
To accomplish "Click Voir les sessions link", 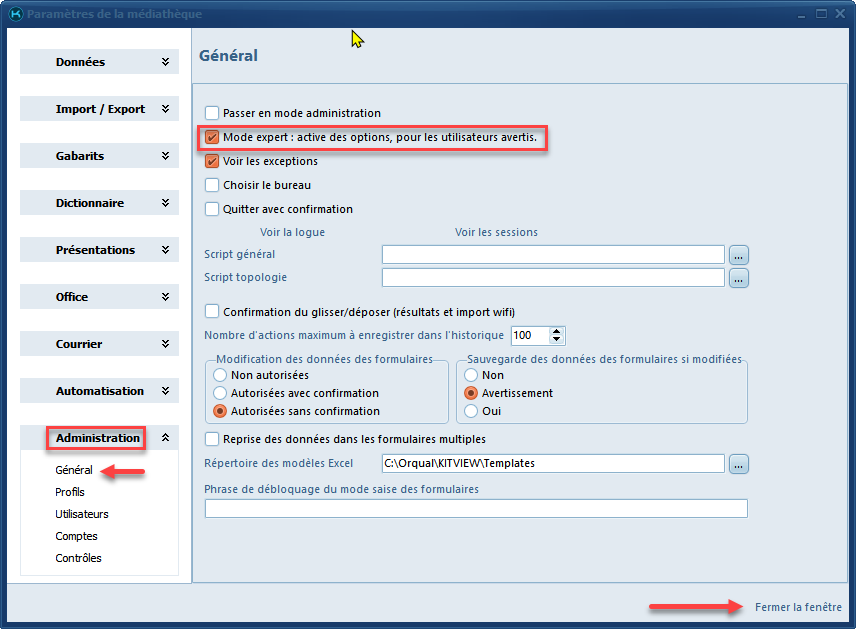I will coord(496,232).
